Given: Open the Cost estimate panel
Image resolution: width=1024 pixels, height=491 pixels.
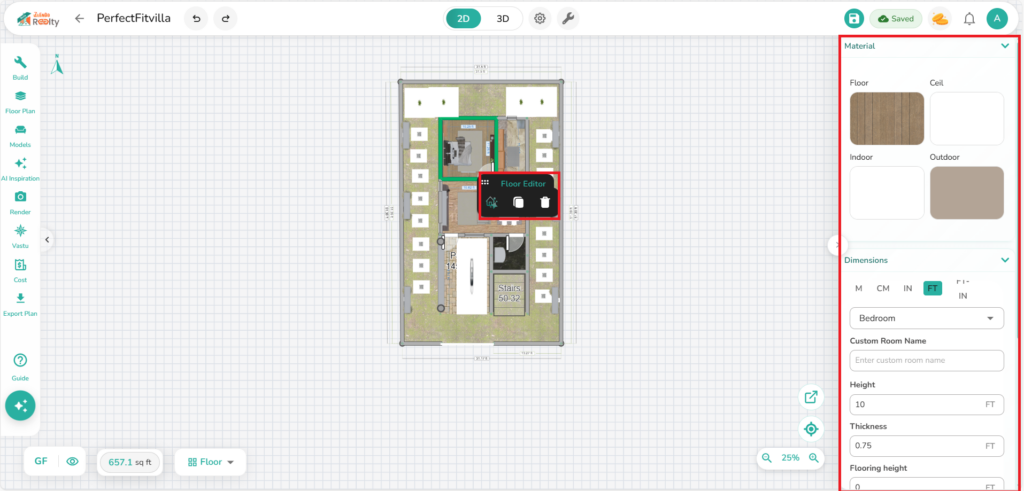Looking at the screenshot, I should pos(20,267).
